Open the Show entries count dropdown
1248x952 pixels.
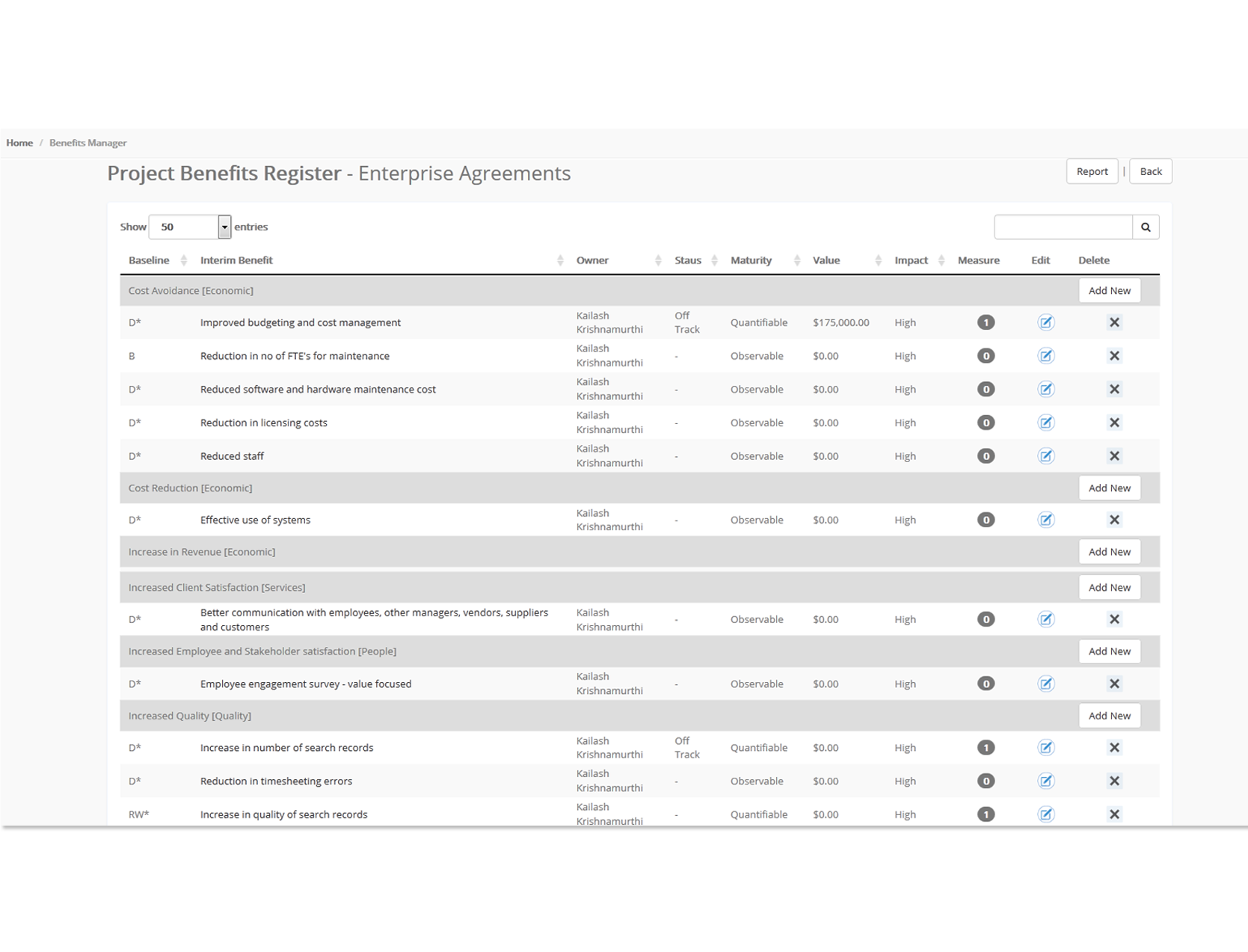click(x=190, y=227)
